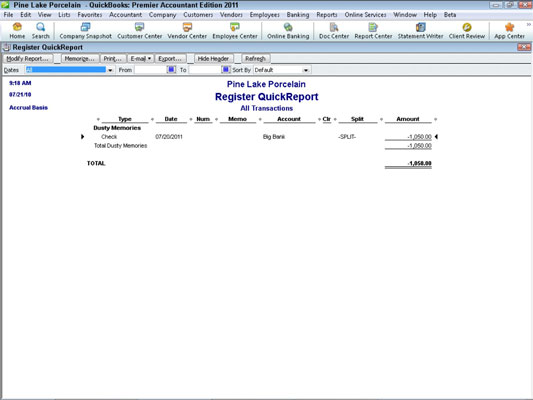
Task: Open the Reports menu
Action: click(327, 15)
